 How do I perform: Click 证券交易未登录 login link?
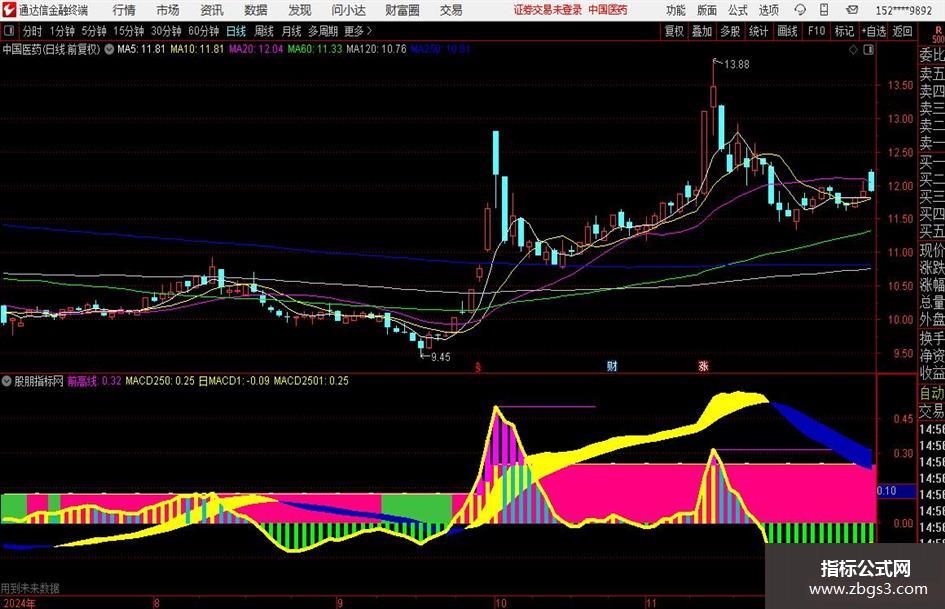tap(548, 10)
